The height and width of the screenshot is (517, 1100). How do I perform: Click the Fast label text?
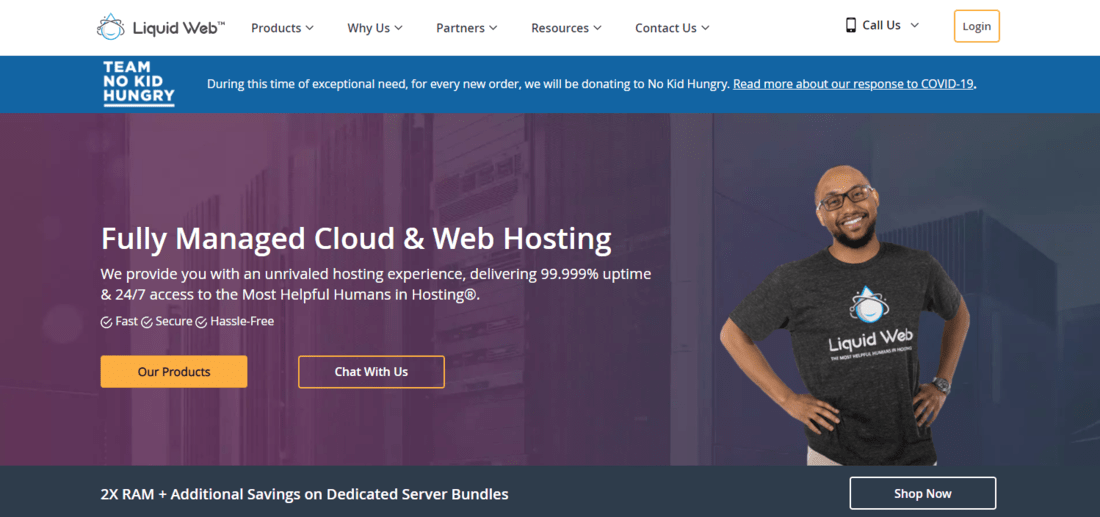point(126,322)
